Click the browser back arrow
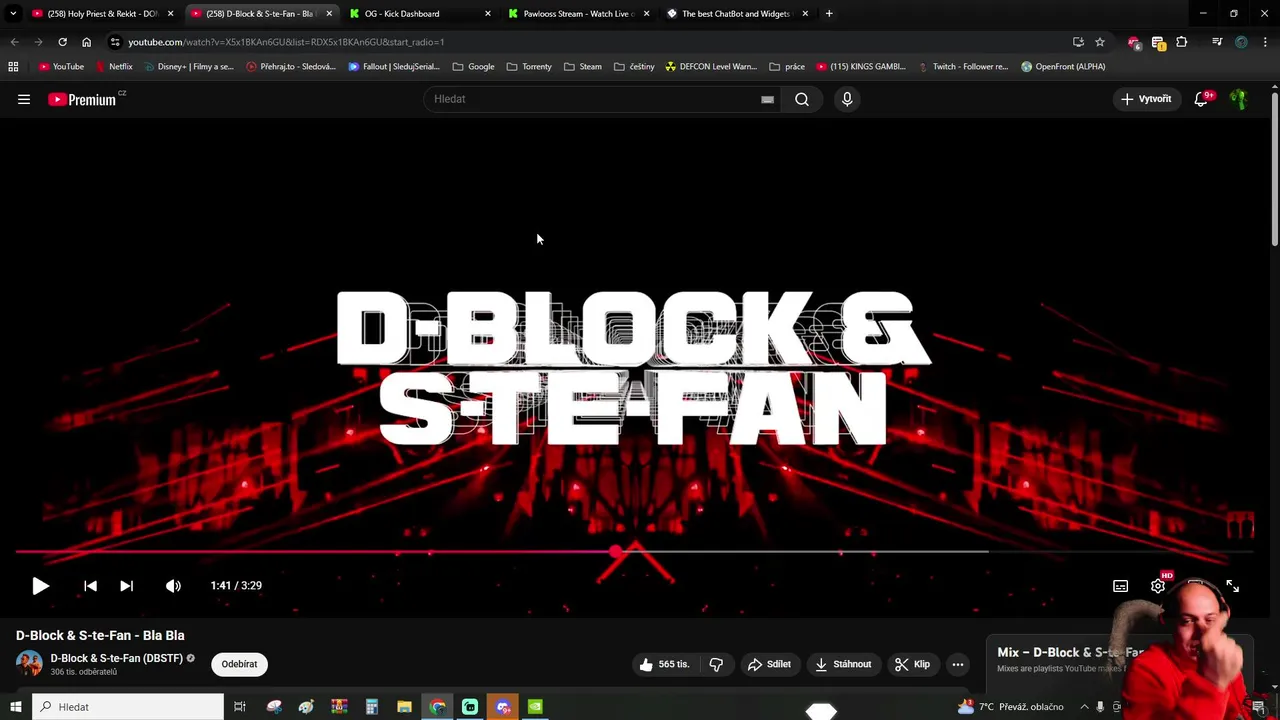Viewport: 1280px width, 720px height. coord(14,42)
